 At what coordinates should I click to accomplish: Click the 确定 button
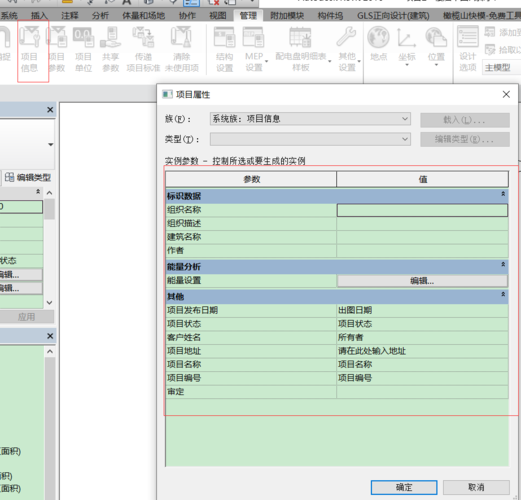(404, 487)
